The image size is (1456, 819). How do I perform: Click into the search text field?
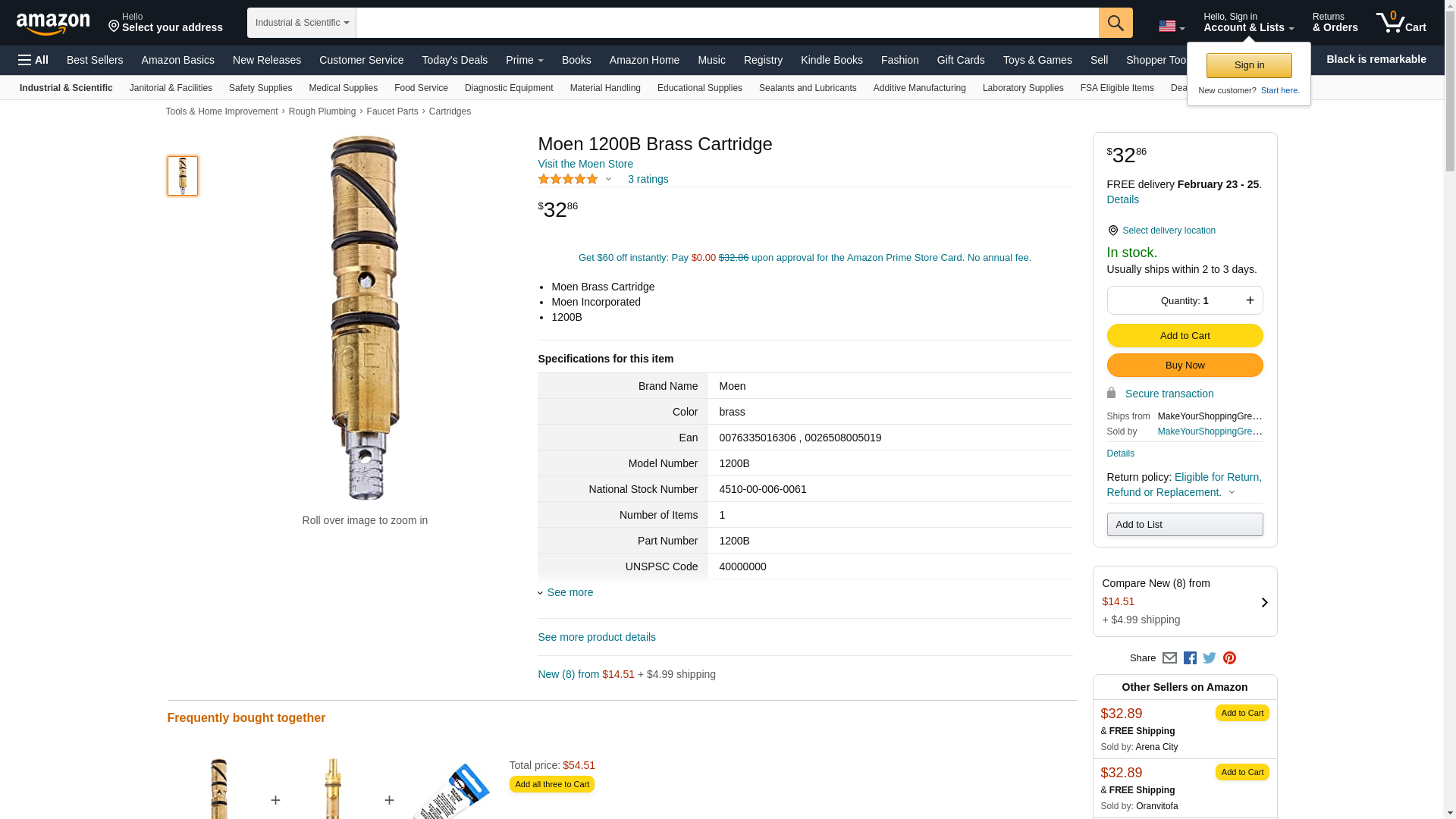tap(726, 23)
